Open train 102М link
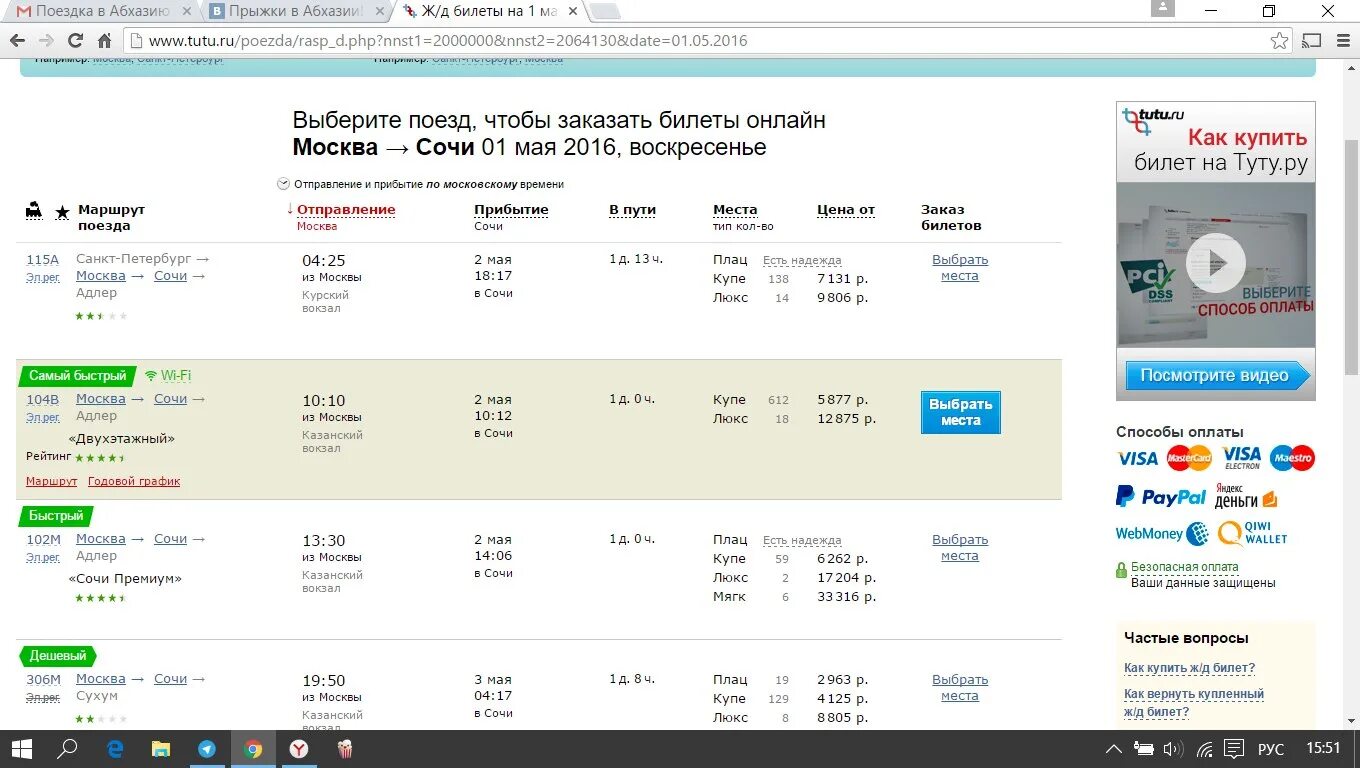The width and height of the screenshot is (1360, 768). click(43, 539)
